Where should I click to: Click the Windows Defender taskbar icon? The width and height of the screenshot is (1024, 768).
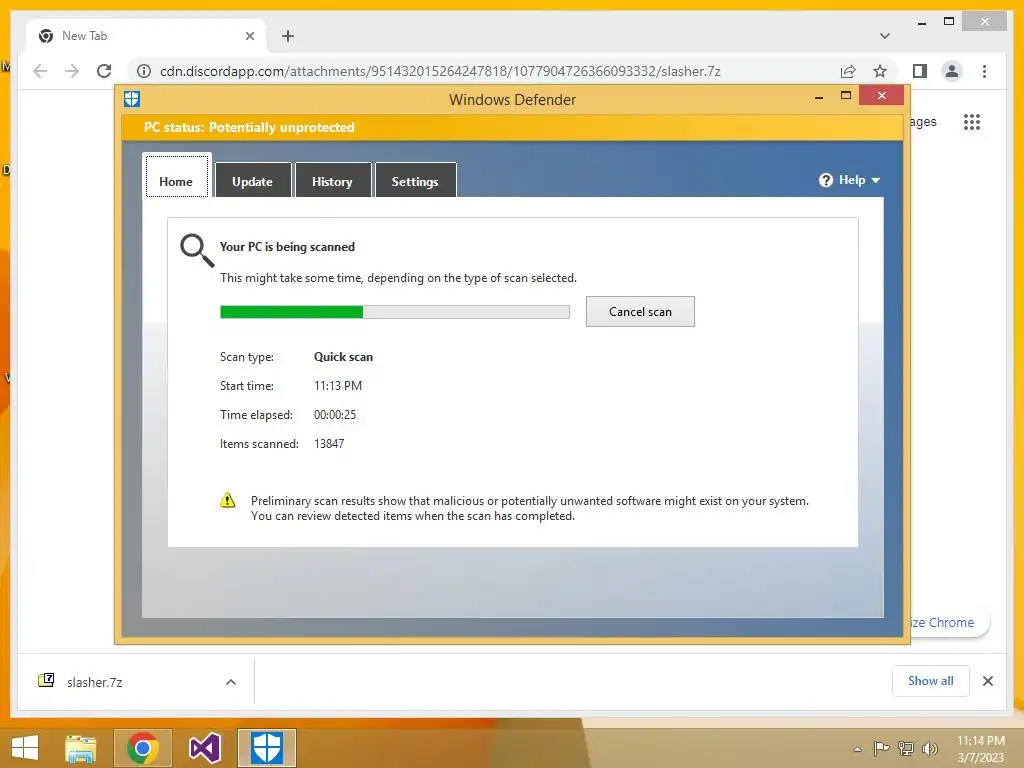266,748
